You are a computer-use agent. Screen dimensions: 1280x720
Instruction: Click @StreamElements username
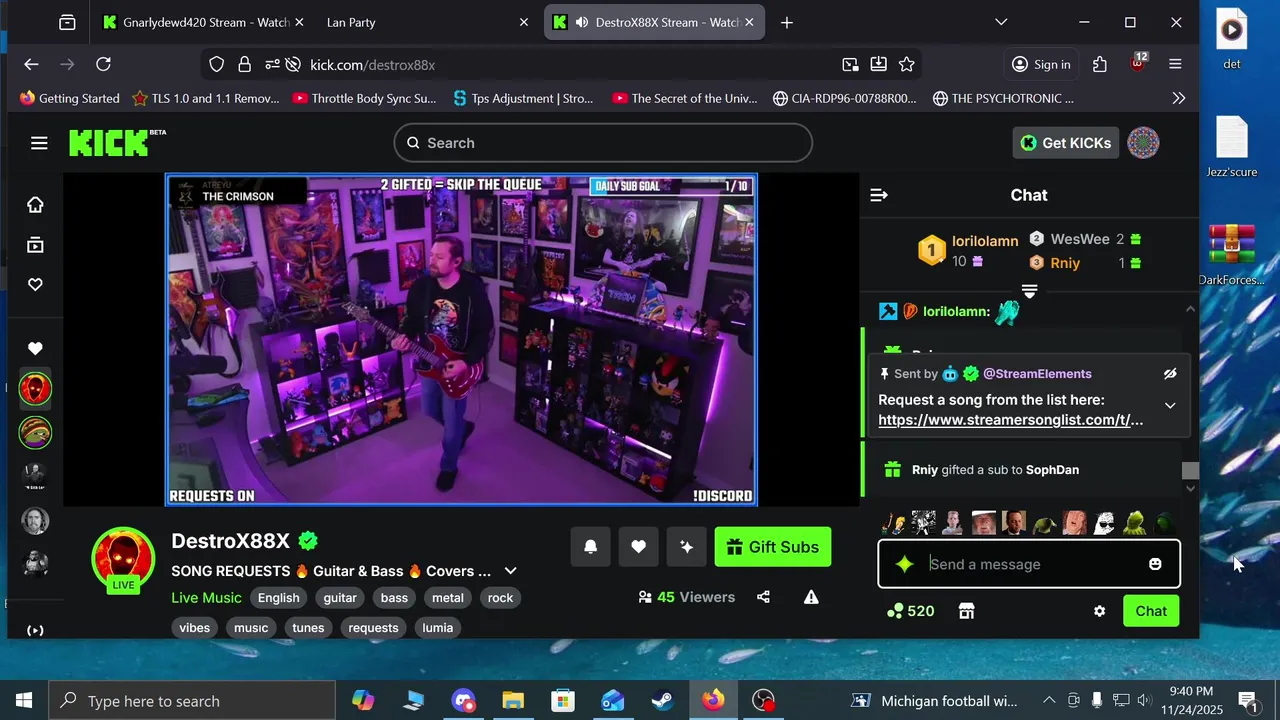pos(1037,374)
